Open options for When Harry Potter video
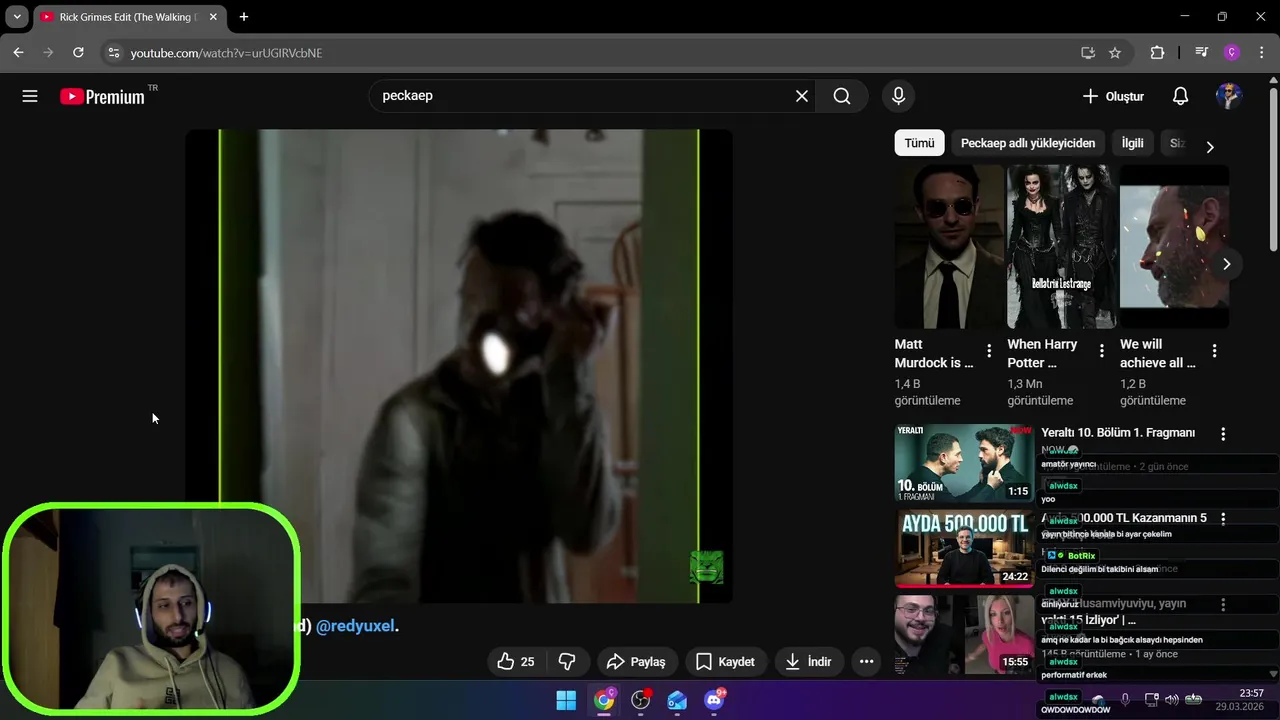 tap(1102, 351)
